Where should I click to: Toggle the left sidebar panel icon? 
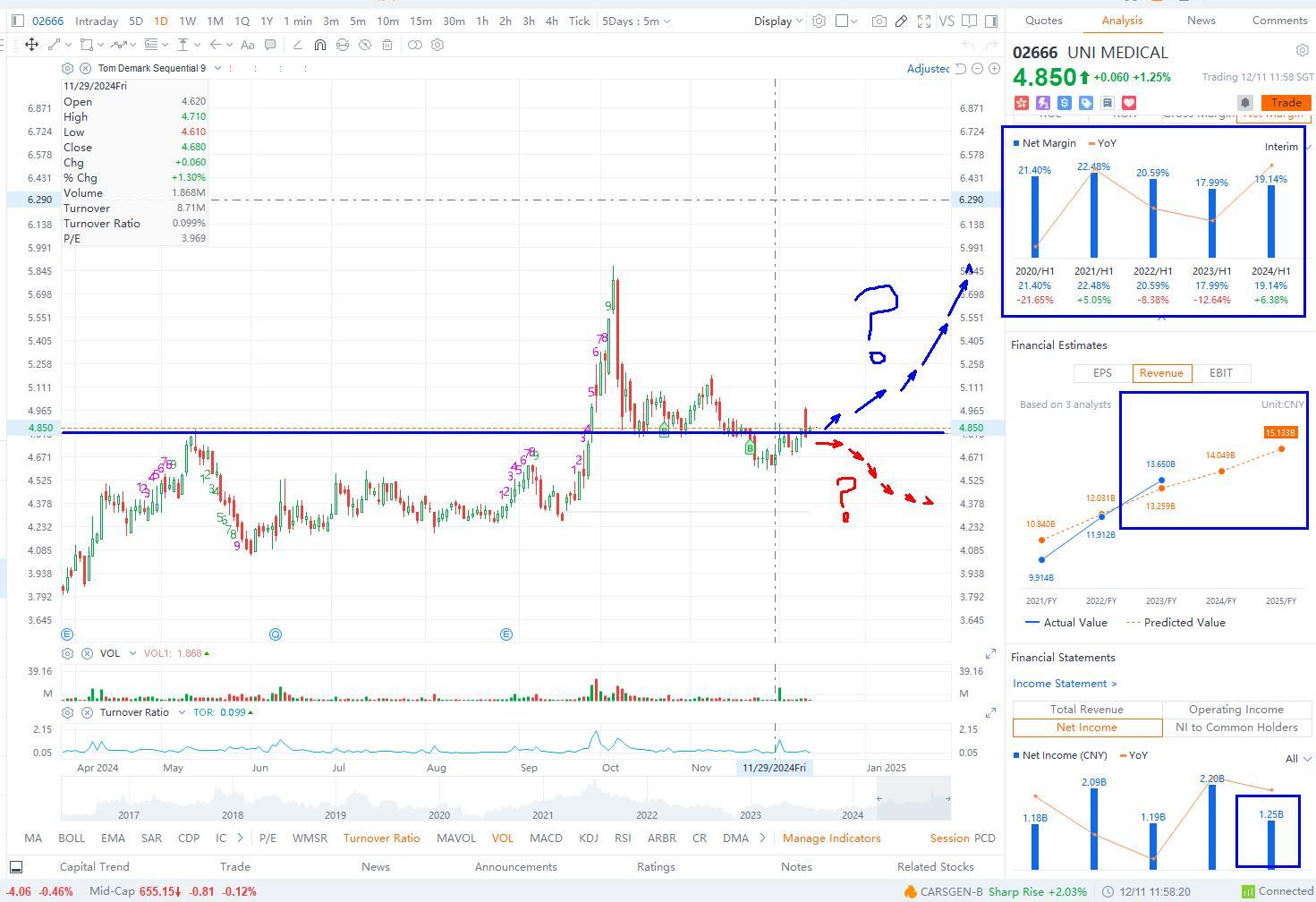(x=17, y=21)
